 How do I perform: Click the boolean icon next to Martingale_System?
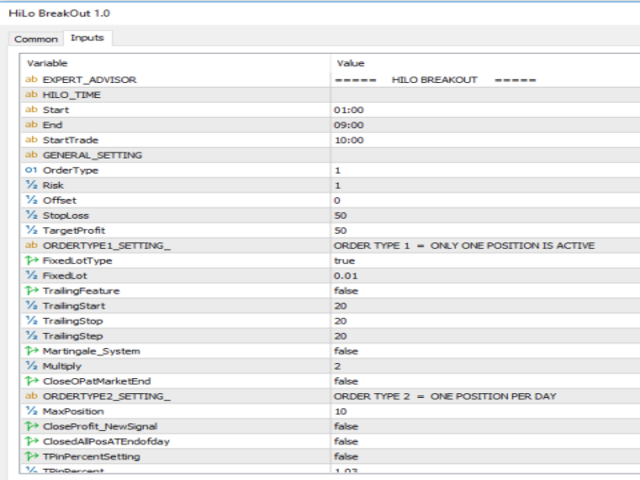[x=31, y=351]
